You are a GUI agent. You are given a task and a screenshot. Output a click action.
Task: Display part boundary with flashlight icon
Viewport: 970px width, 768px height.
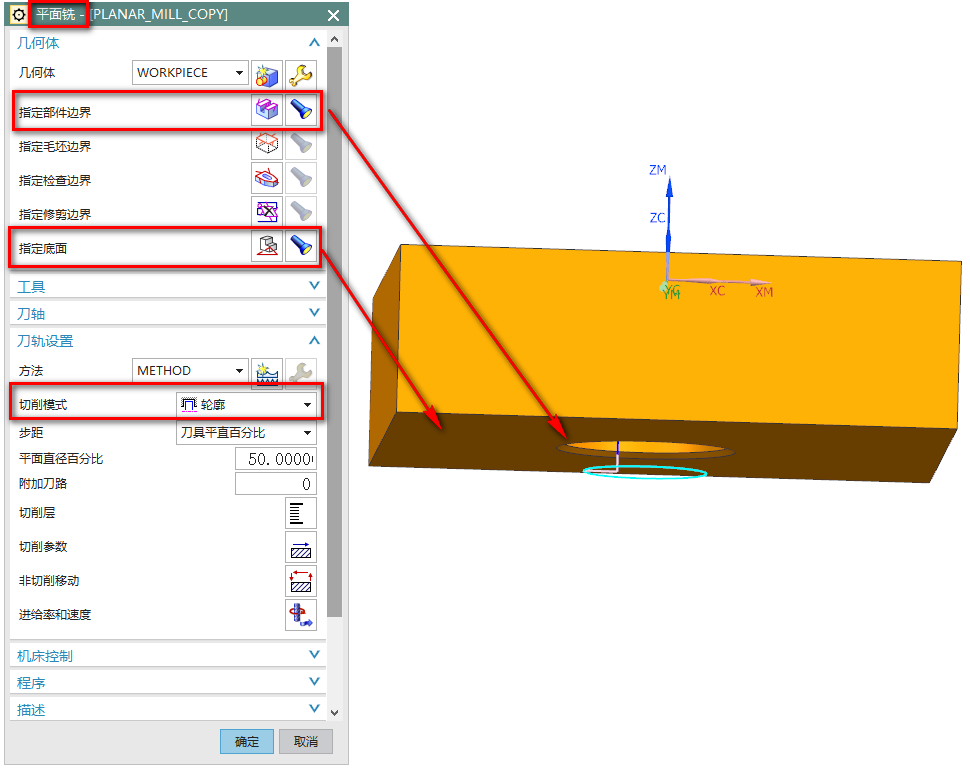(301, 111)
